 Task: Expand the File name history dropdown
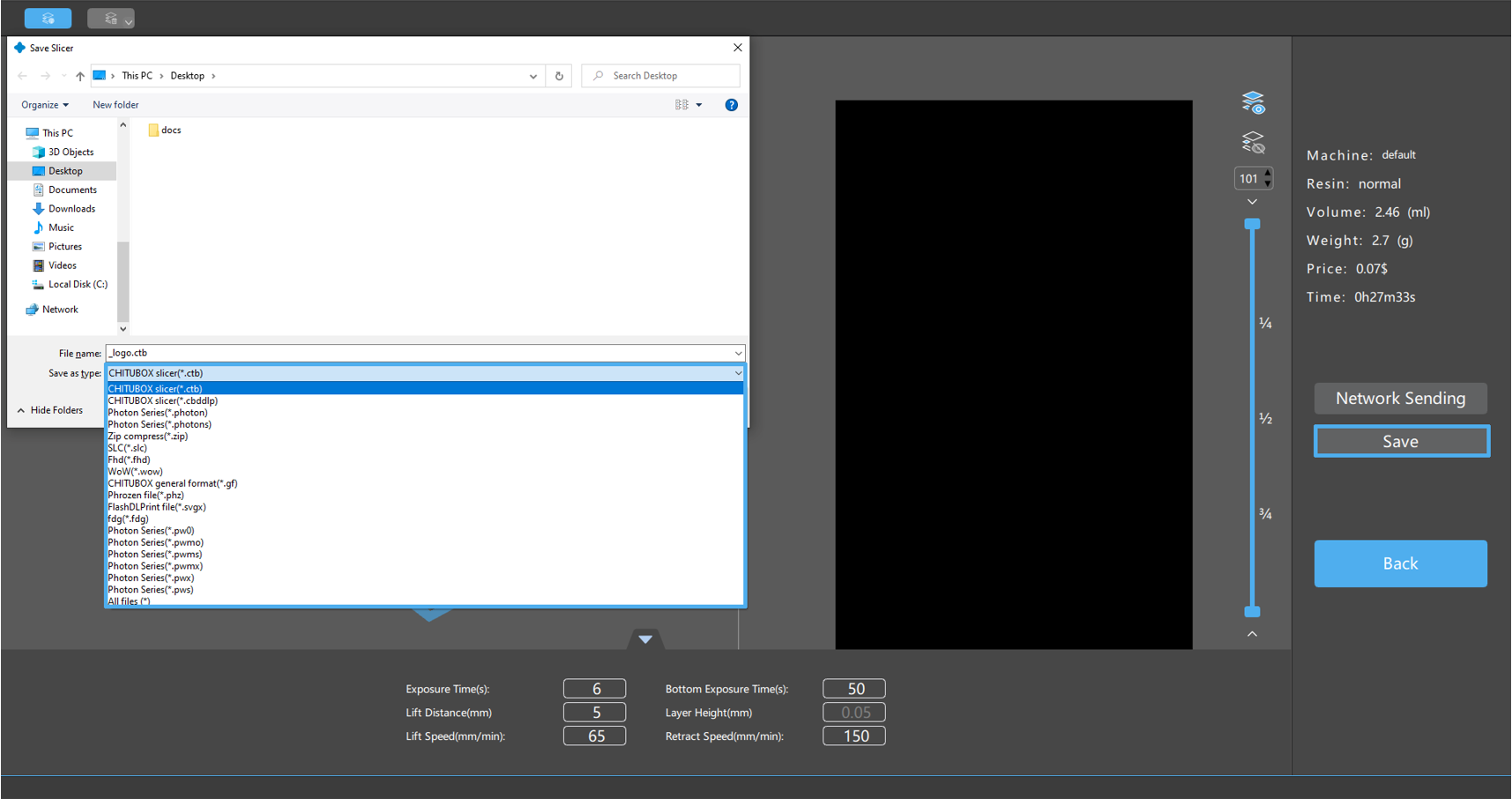point(738,354)
